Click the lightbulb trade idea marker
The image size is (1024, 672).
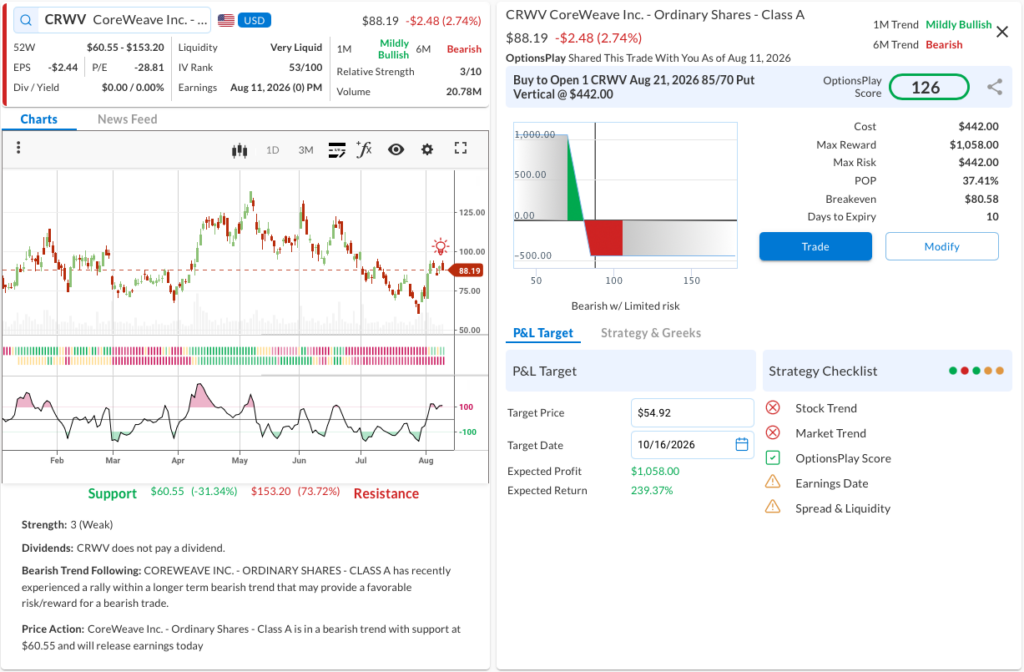pos(441,246)
